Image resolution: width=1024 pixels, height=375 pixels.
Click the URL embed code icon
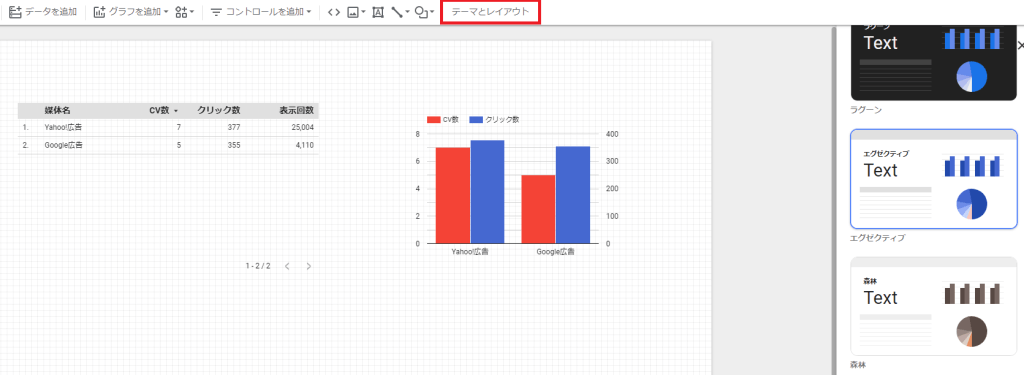(x=334, y=12)
